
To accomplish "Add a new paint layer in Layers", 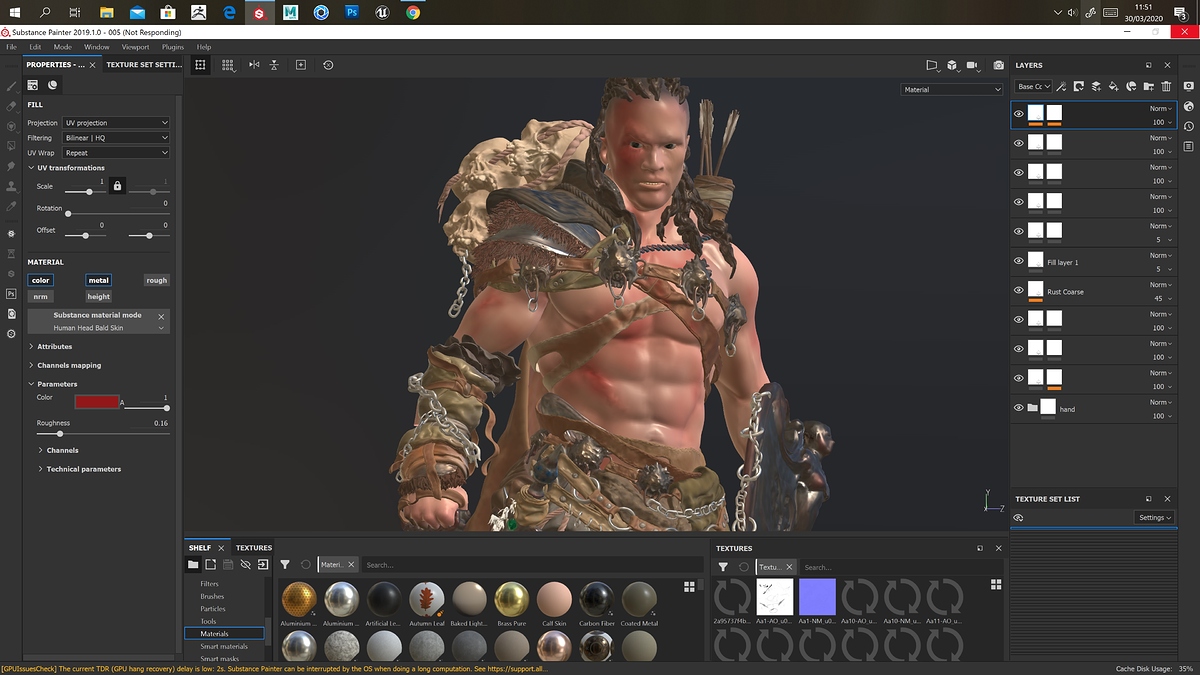I will coord(1096,87).
